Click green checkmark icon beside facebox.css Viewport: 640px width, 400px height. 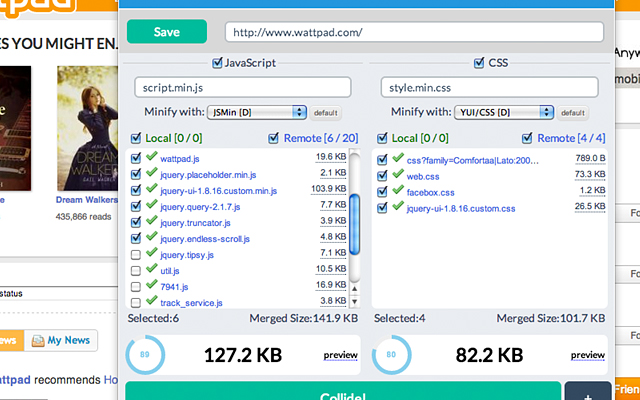click(398, 190)
